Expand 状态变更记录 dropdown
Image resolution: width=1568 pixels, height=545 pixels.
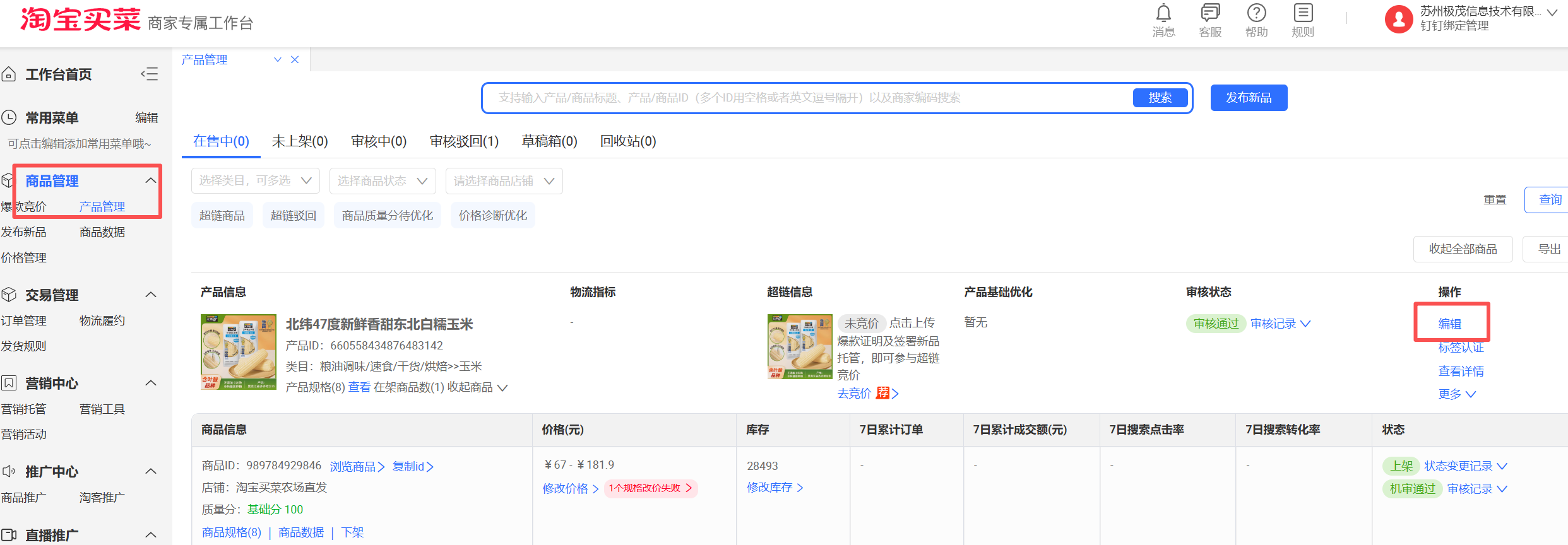(1466, 466)
